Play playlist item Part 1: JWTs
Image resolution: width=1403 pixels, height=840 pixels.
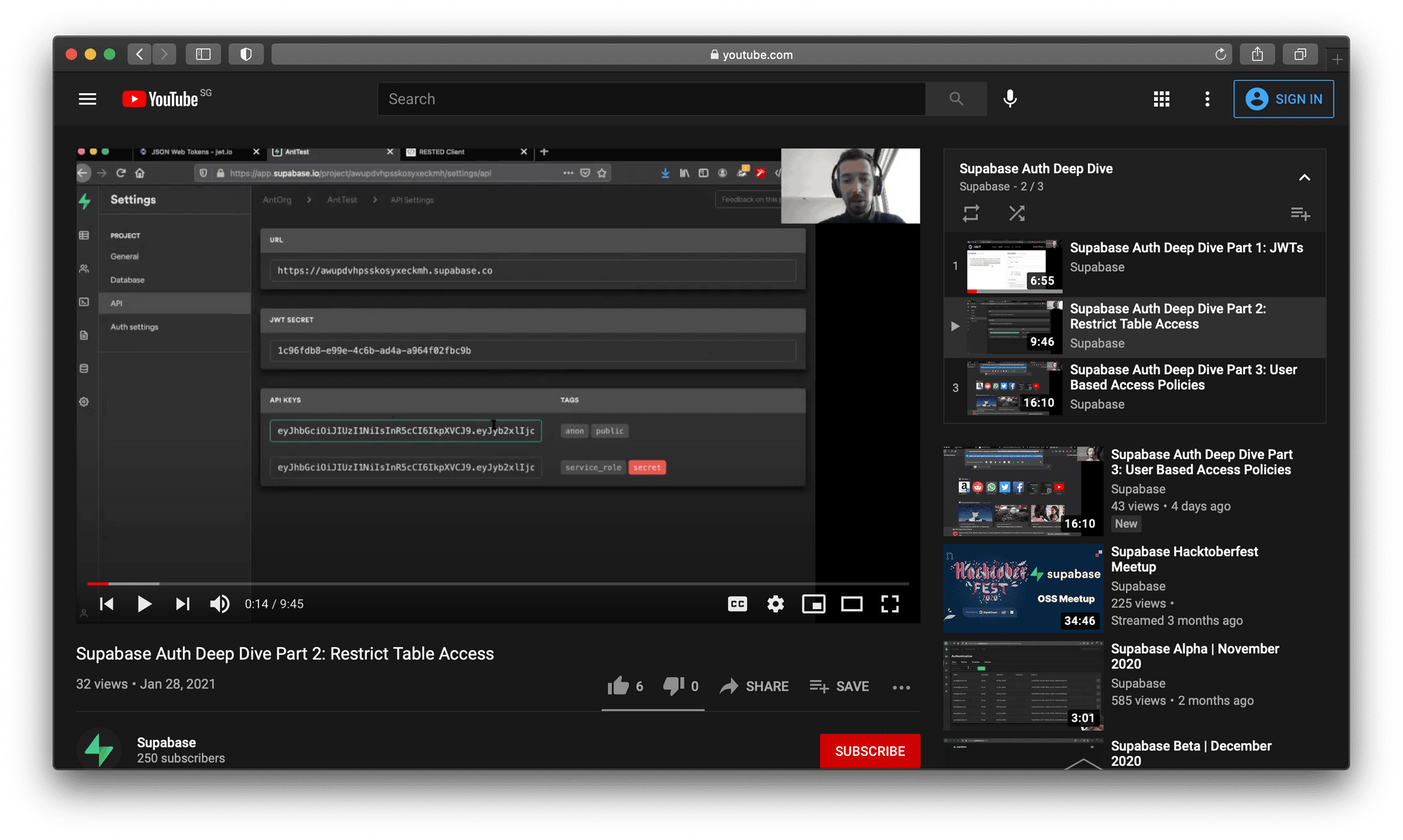[1134, 265]
